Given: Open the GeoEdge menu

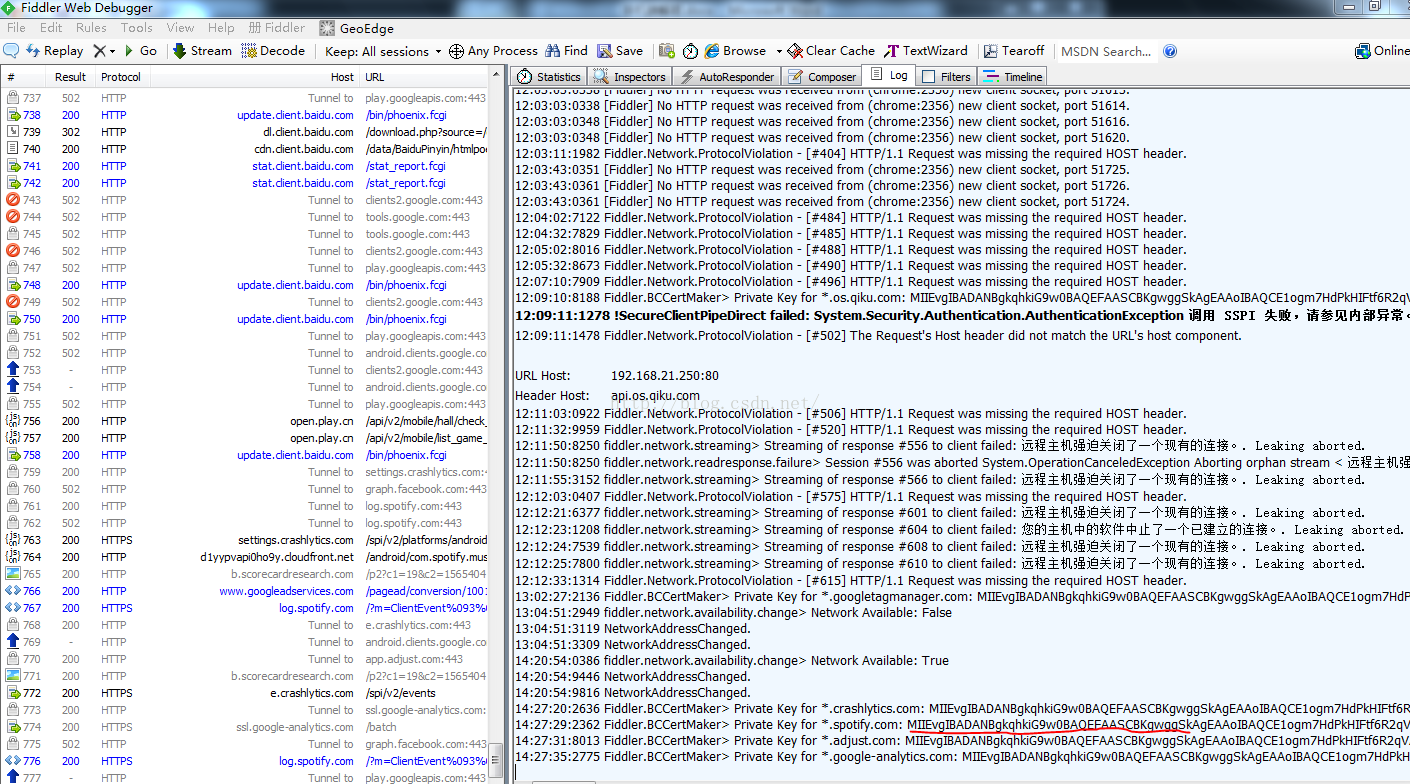Looking at the screenshot, I should 357,28.
